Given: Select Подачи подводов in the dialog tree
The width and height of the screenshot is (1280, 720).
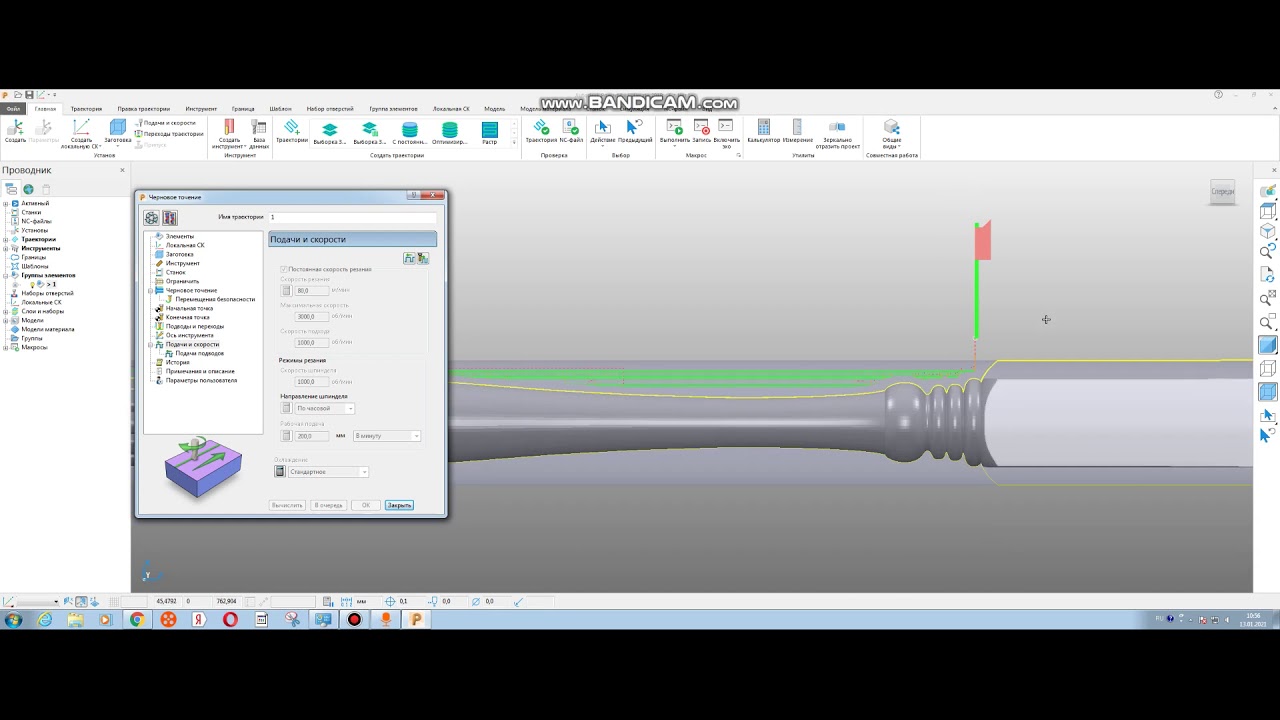Looking at the screenshot, I should (x=199, y=353).
